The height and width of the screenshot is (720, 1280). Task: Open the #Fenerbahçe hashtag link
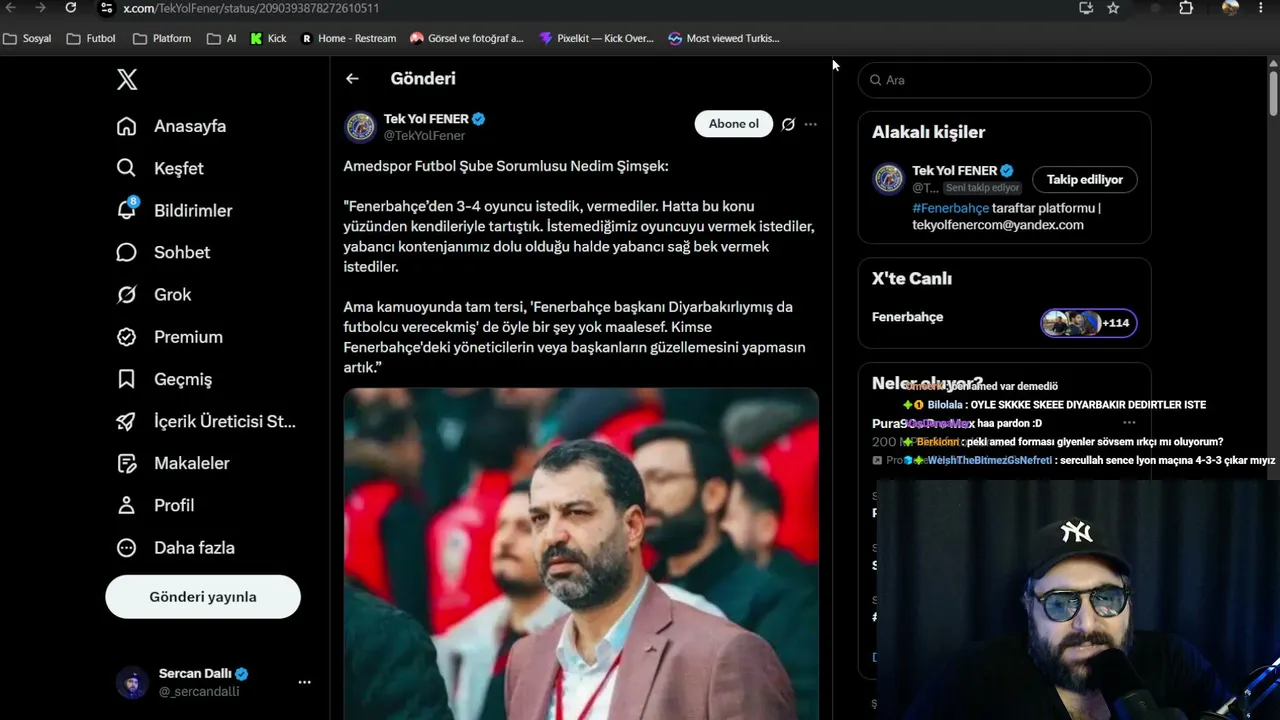[x=950, y=208]
